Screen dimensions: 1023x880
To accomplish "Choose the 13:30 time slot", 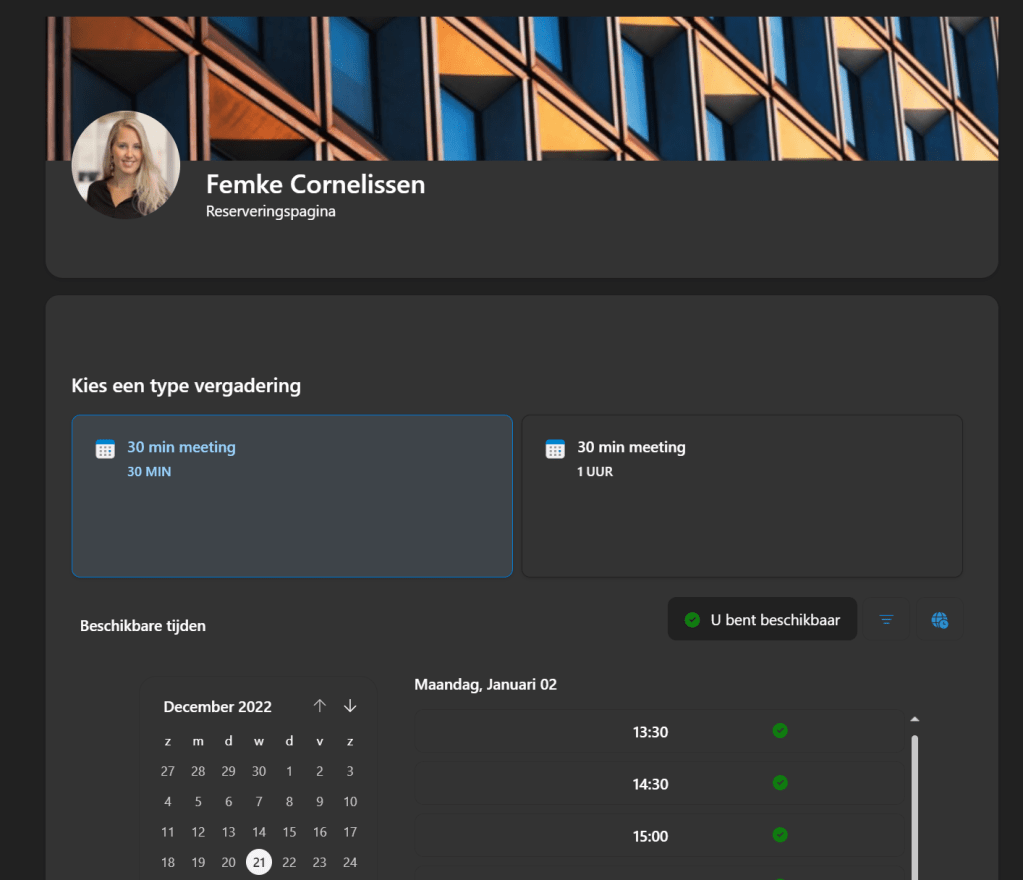I will 650,732.
